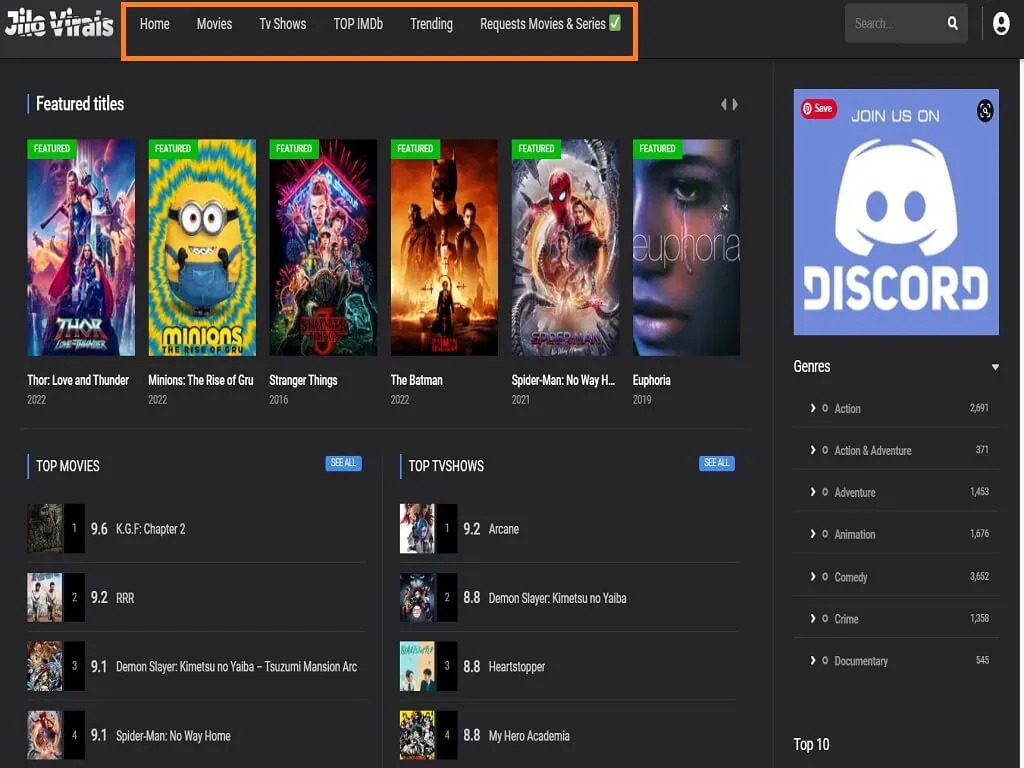Screen dimensions: 1024x768
Task: Click the Stranger Things title link
Action: [x=303, y=380]
